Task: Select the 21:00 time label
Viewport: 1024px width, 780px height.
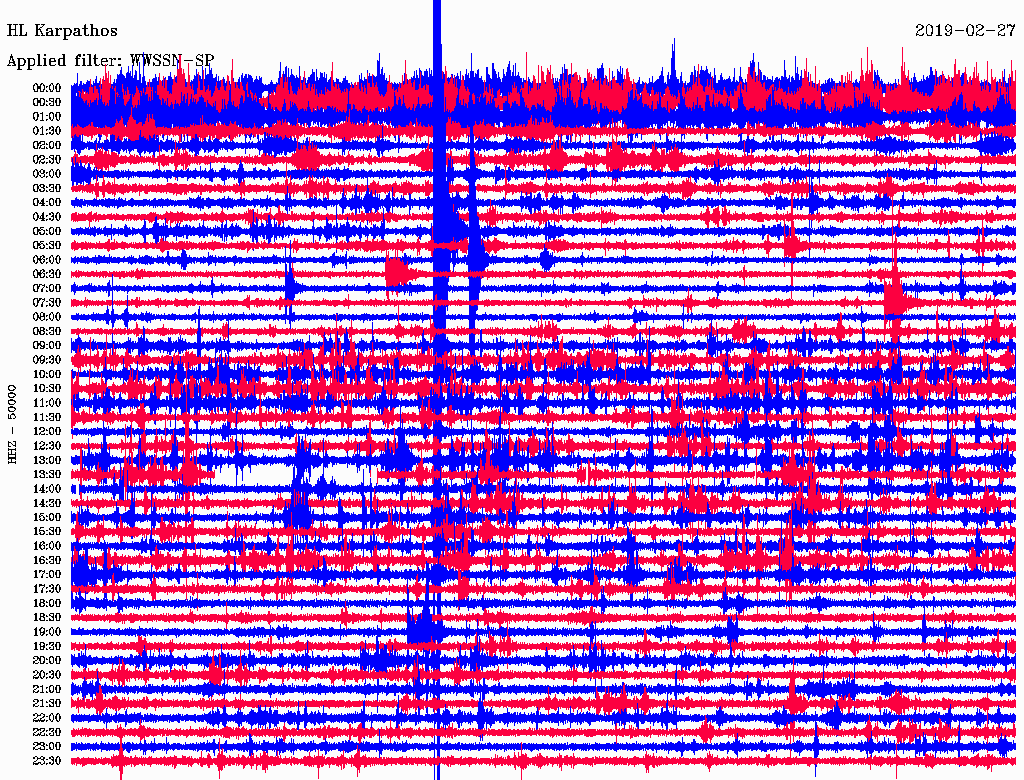Action: (x=47, y=689)
